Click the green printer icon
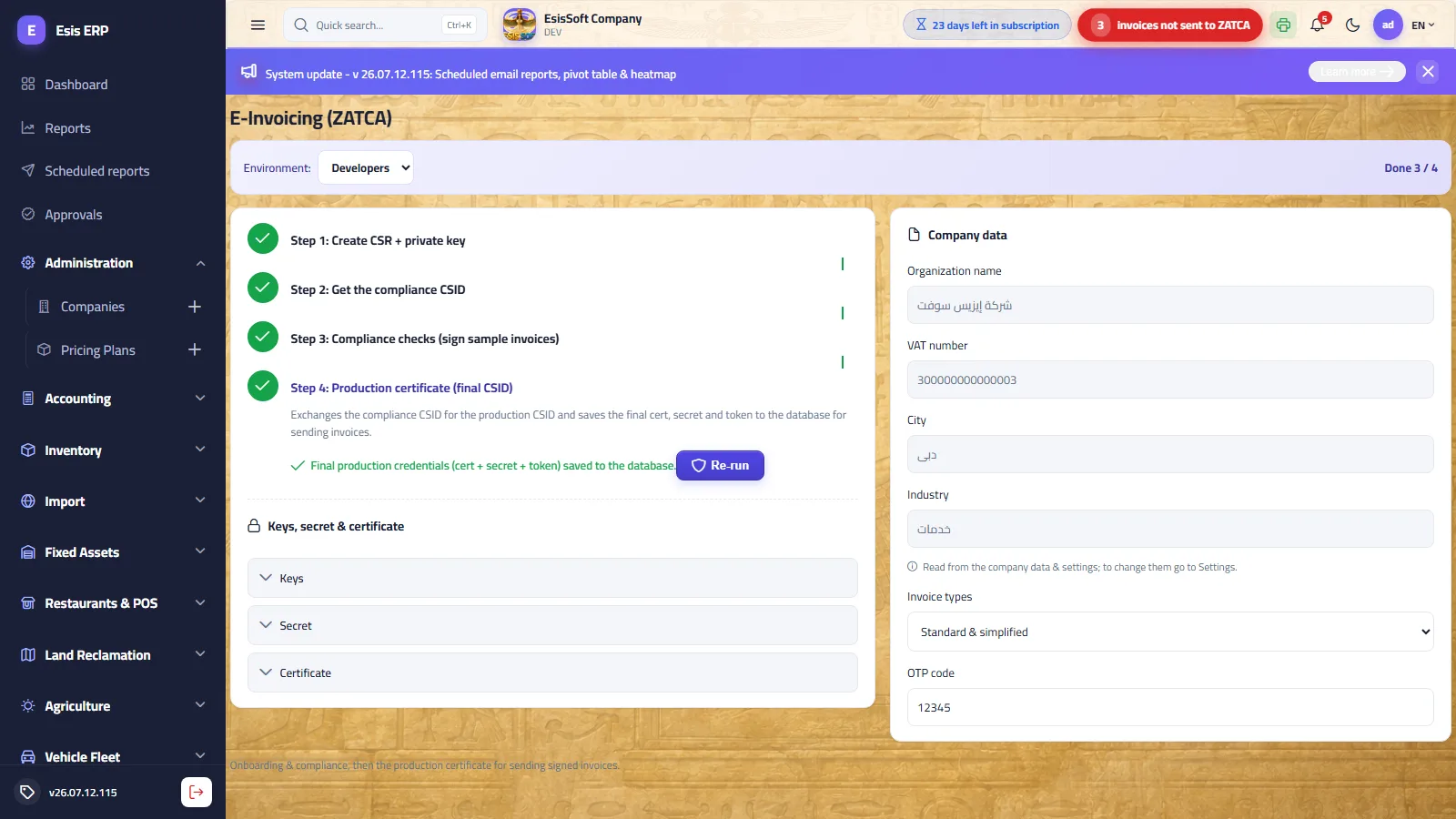Screen dimensions: 1456x819 [x=1283, y=25]
